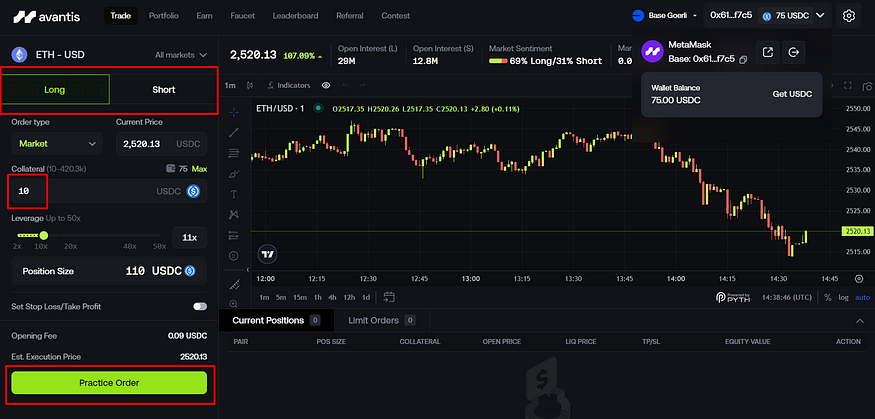This screenshot has width=875, height=419.
Task: Click the leverage slider handle
Action: [44, 235]
